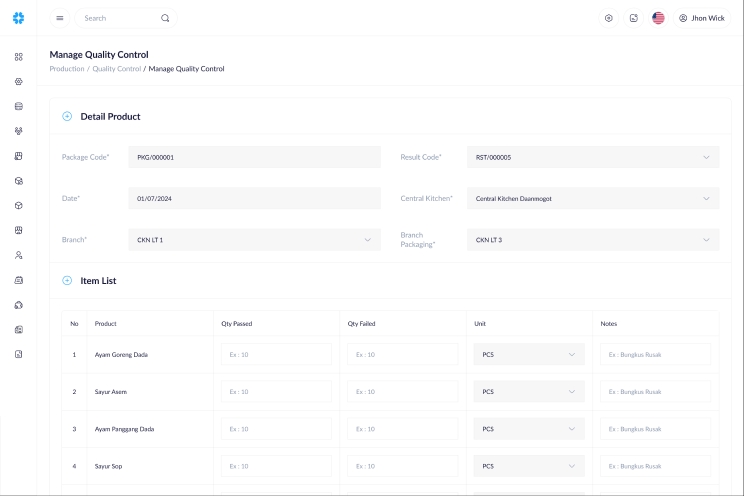Open Unit dropdown for Sayur Asem
The image size is (744, 496).
(x=529, y=392)
